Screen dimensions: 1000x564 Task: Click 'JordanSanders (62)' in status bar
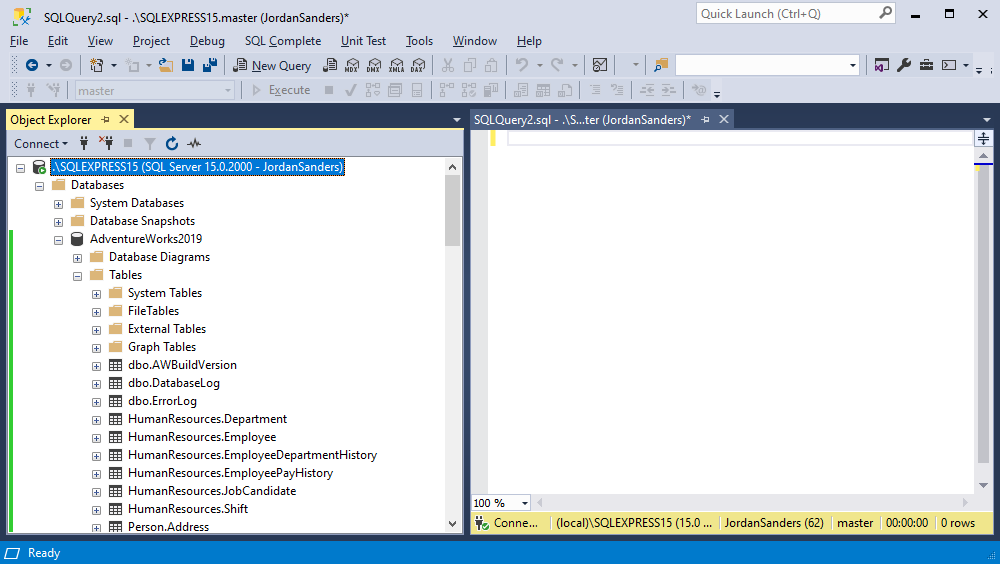[x=774, y=523]
